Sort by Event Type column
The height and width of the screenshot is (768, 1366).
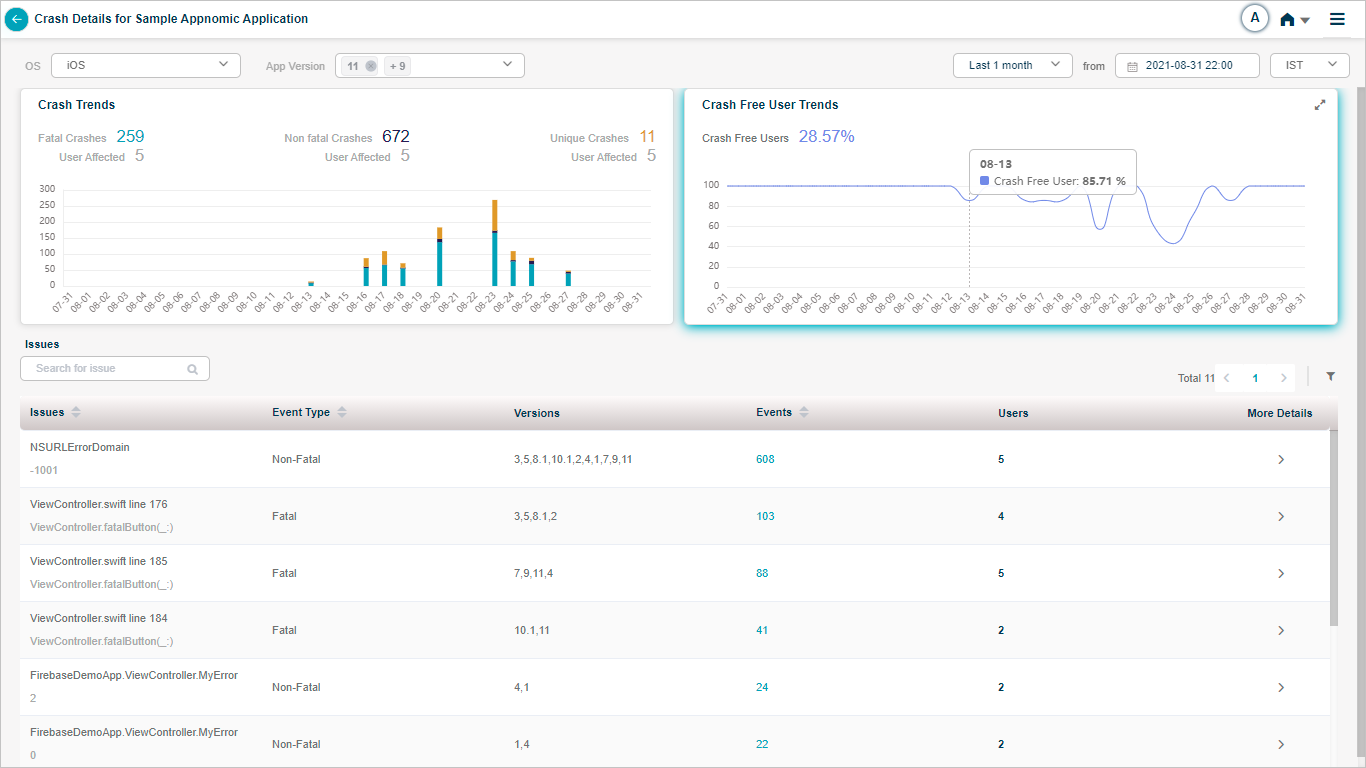point(342,413)
